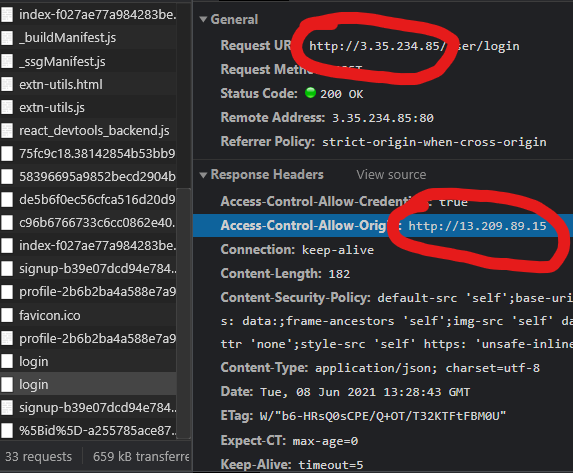Click the _ssgManifest.js file icon

tap(7, 61)
